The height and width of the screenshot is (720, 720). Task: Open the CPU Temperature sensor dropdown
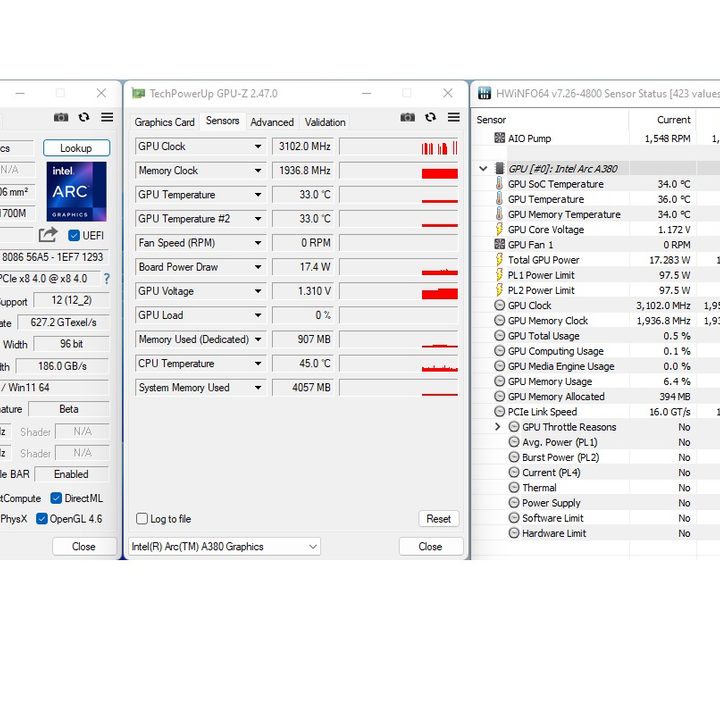258,363
